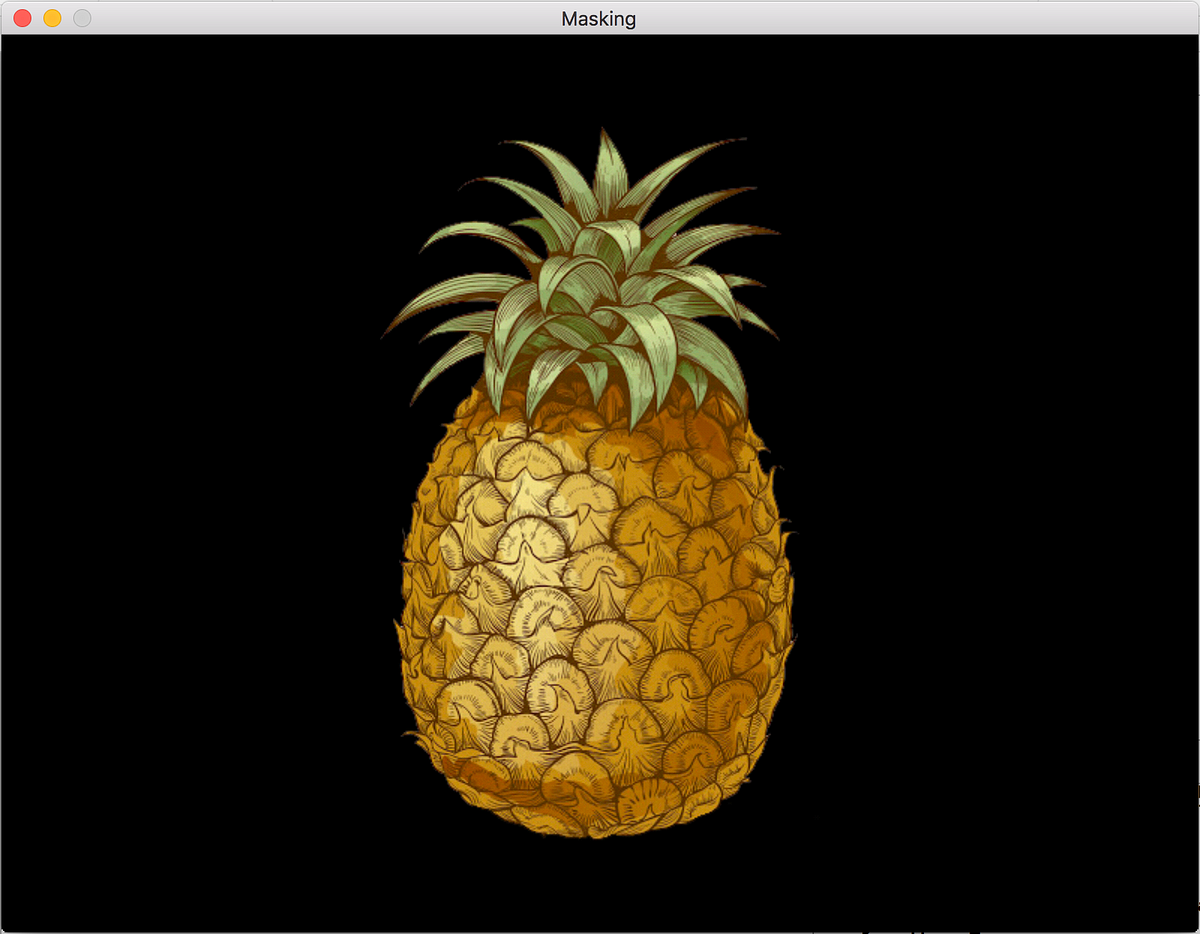1200x934 pixels.
Task: Click the black area above the leaves
Action: [600, 80]
